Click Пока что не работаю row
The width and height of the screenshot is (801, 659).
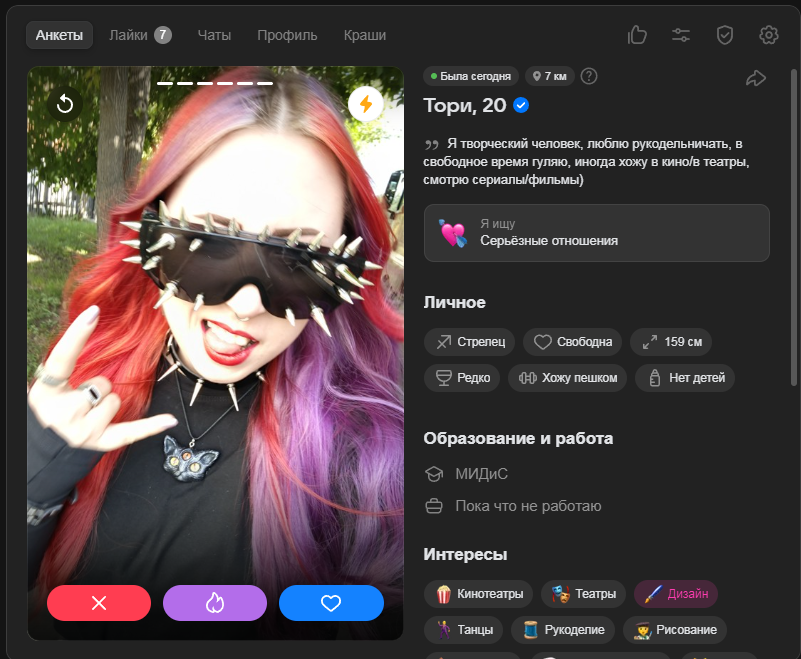[x=513, y=506]
